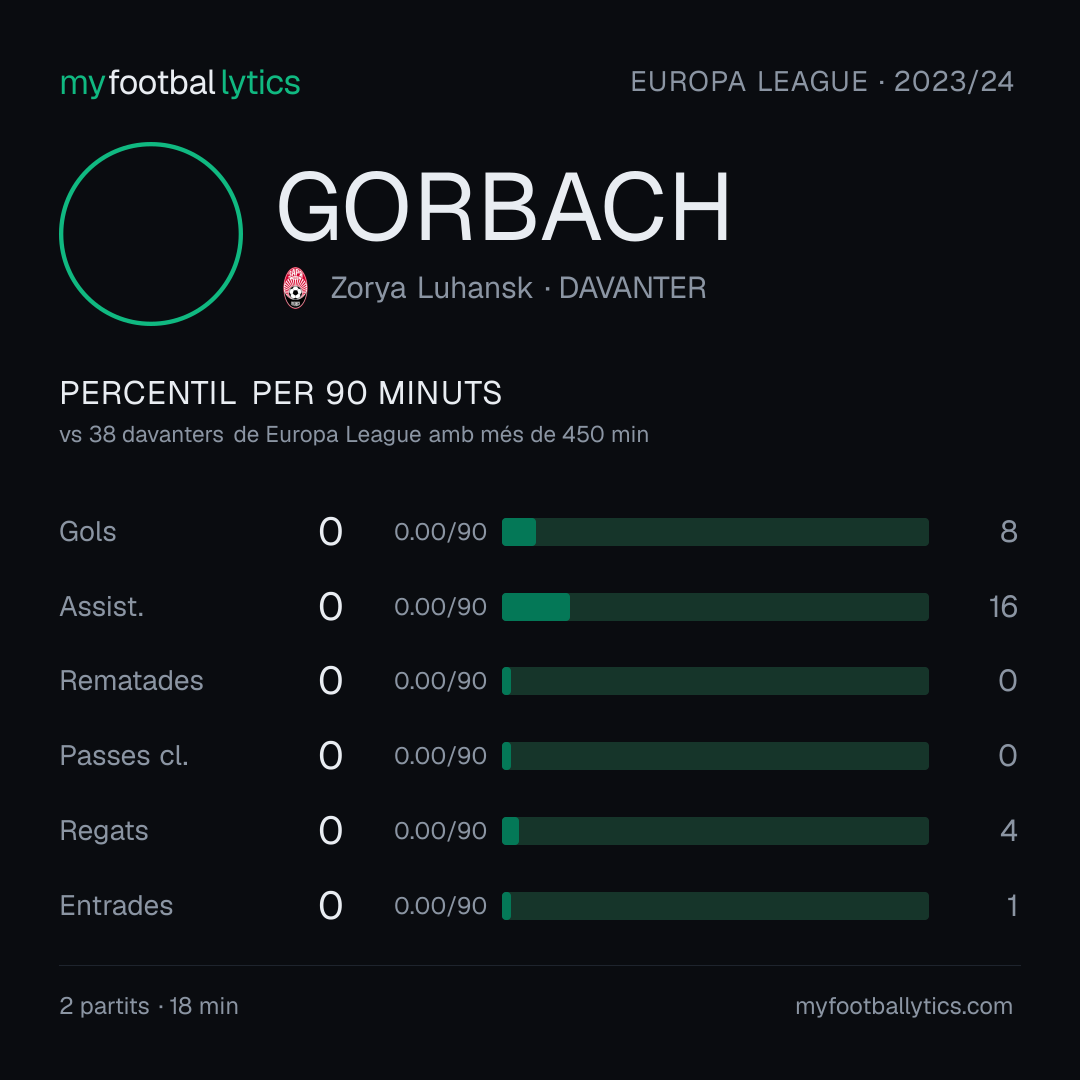Open the myfootballytics.com link
This screenshot has width=1080, height=1080.
click(x=904, y=1006)
